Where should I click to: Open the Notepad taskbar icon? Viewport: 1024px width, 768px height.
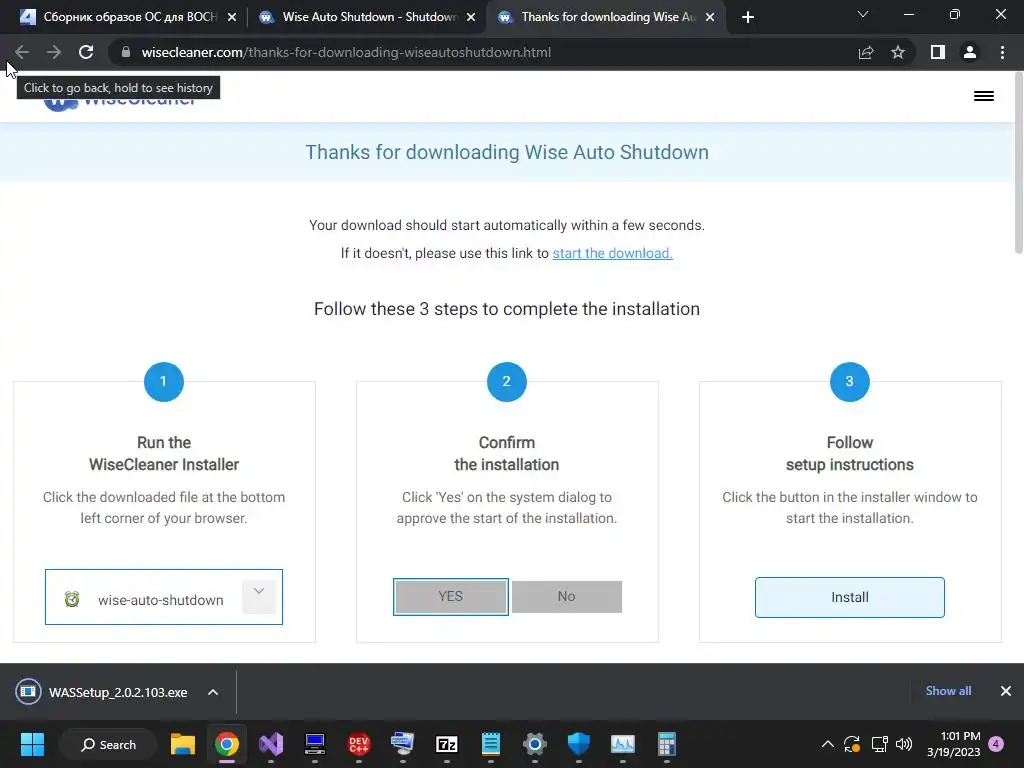point(490,744)
